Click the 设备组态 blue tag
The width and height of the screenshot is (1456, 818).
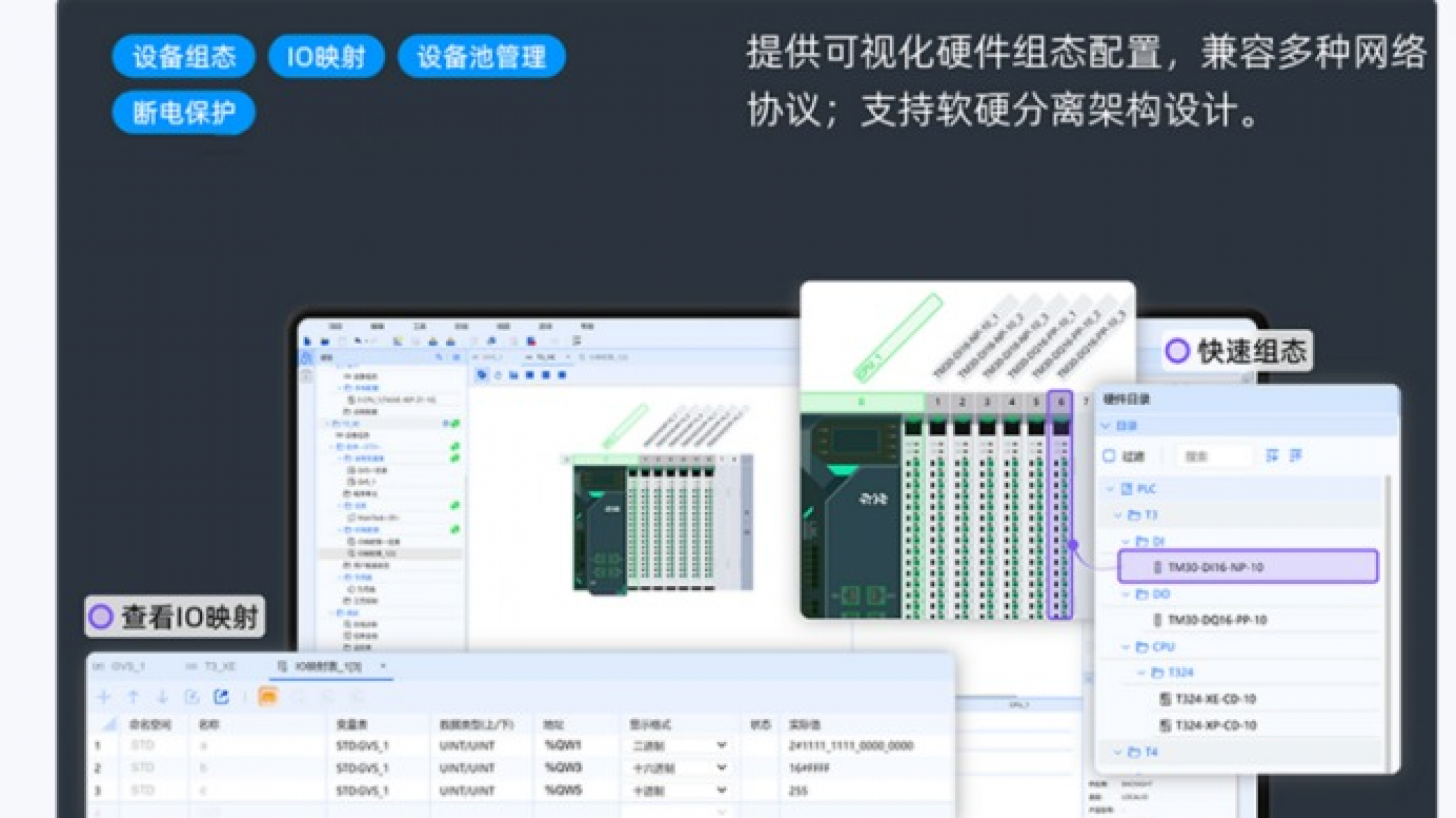pos(183,56)
